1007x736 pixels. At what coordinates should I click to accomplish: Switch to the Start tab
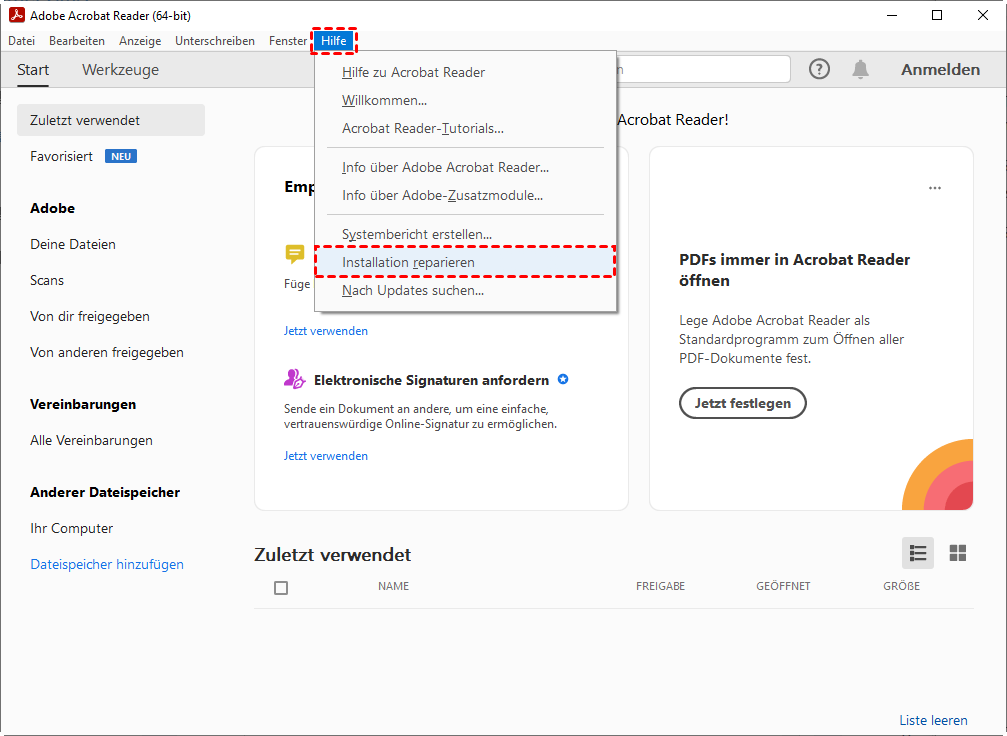coord(33,69)
